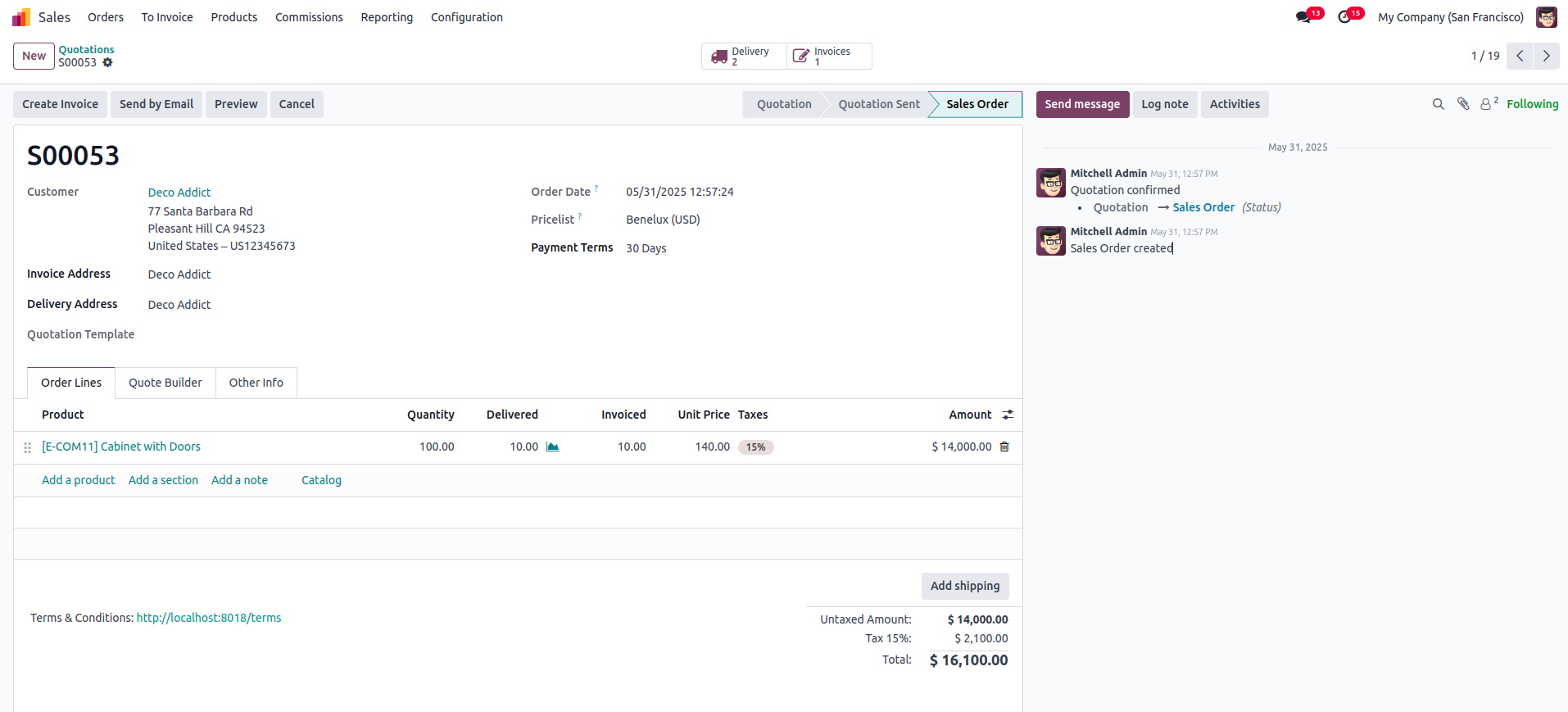Open the Catalog link
The image size is (1568, 712).
(321, 480)
